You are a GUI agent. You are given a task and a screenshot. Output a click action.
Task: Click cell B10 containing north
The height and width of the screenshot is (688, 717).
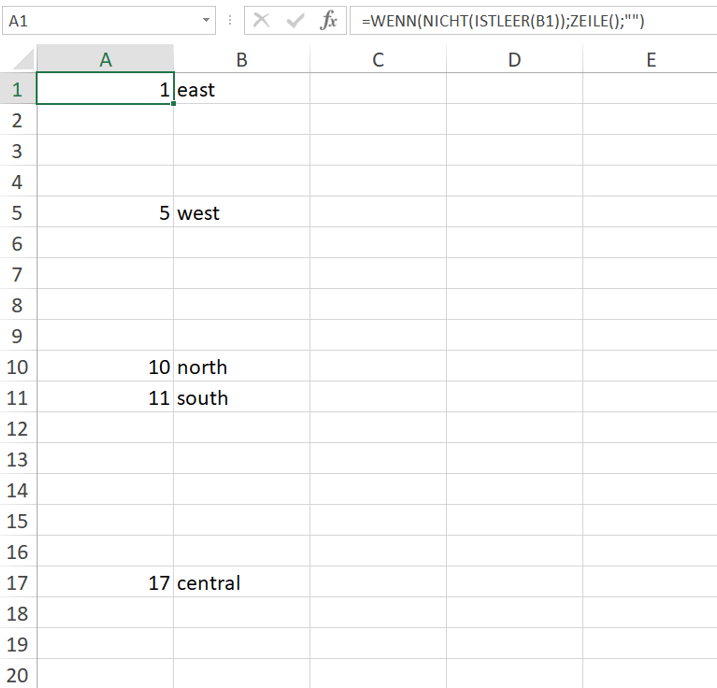click(241, 366)
